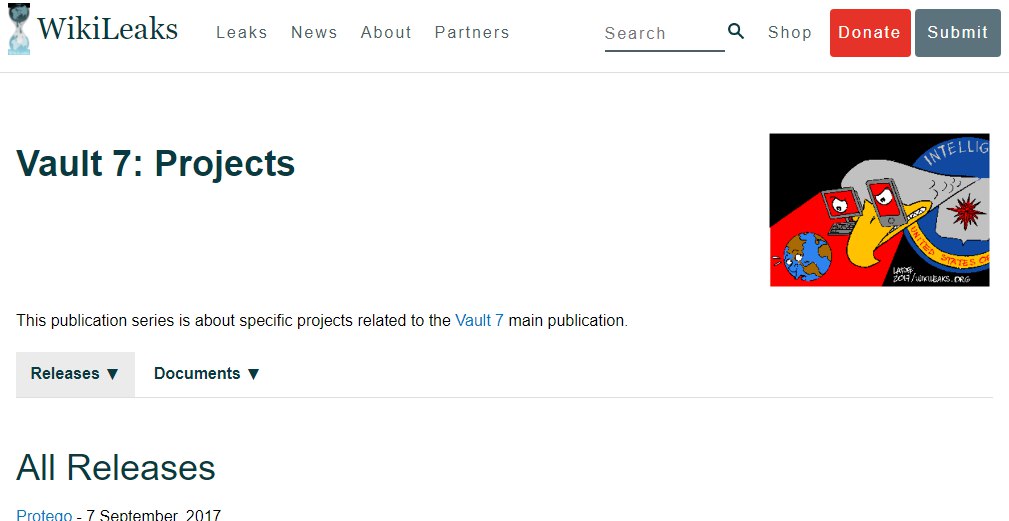Screen dimensions: 1009x521
Task: Visit the Shop link
Action: point(790,32)
